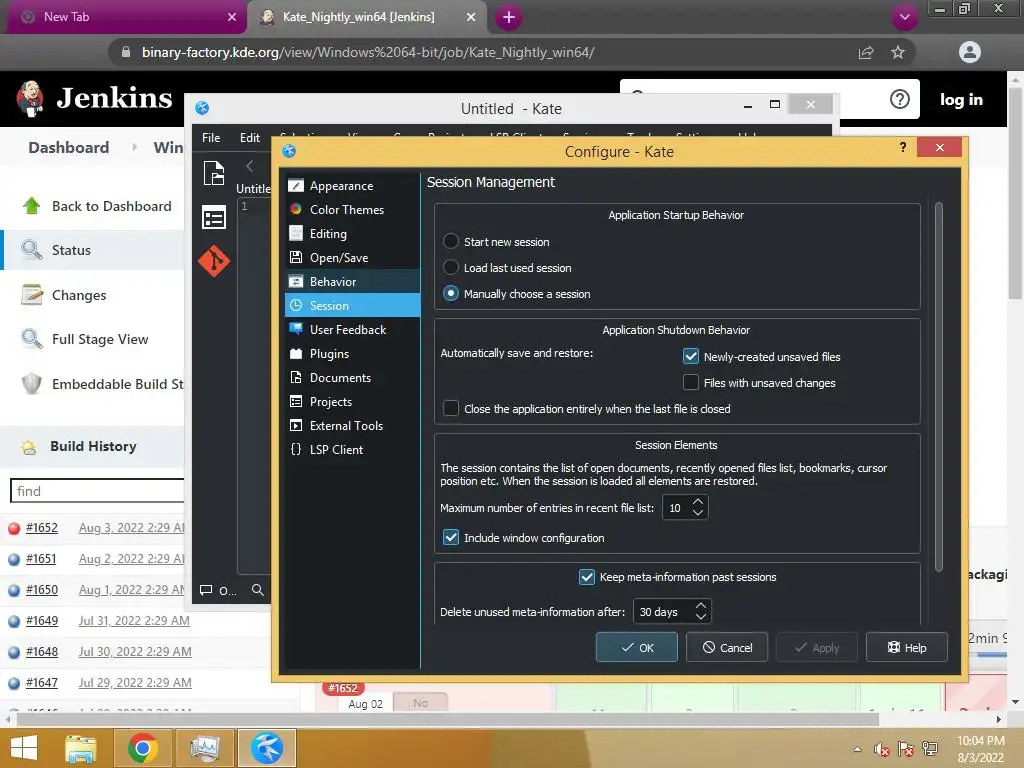The width and height of the screenshot is (1024, 768).
Task: Bookmark page with Chrome star icon
Action: click(x=898, y=52)
